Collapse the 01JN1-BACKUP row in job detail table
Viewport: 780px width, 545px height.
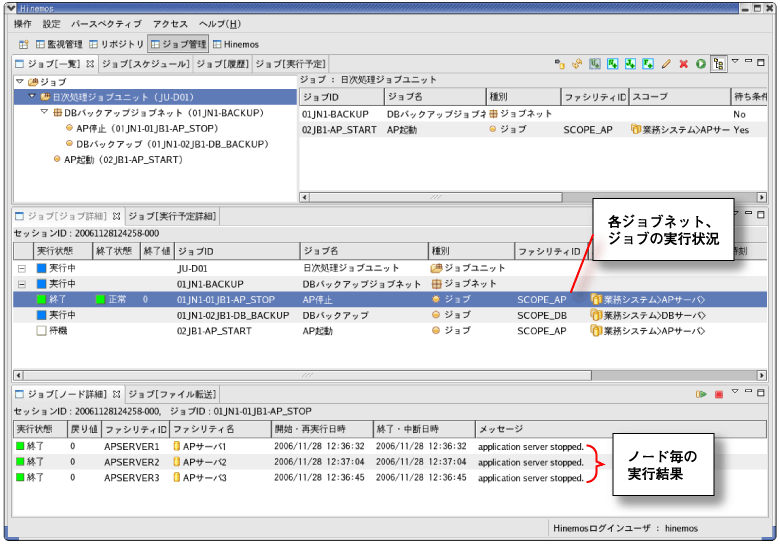coord(22,284)
